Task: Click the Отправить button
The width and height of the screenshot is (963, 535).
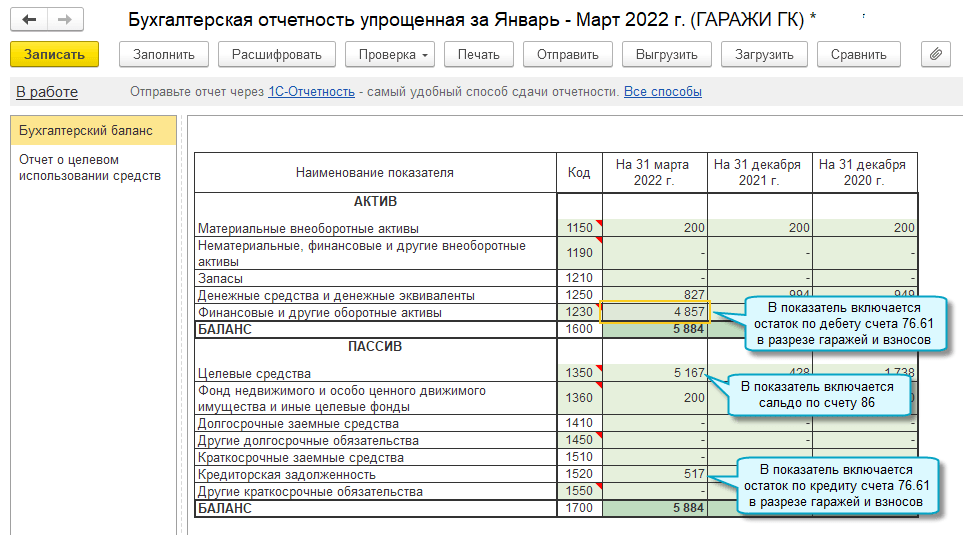Action: [x=567, y=55]
